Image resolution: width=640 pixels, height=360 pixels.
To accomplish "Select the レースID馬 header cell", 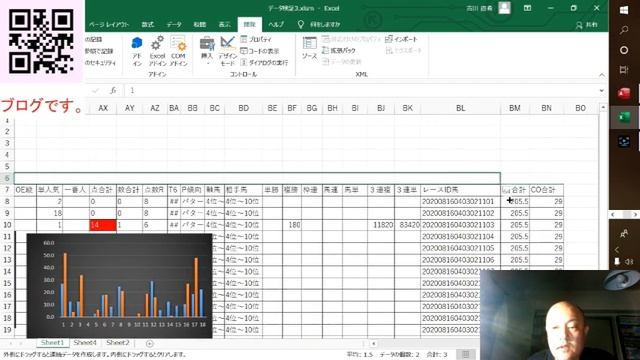I will point(460,190).
